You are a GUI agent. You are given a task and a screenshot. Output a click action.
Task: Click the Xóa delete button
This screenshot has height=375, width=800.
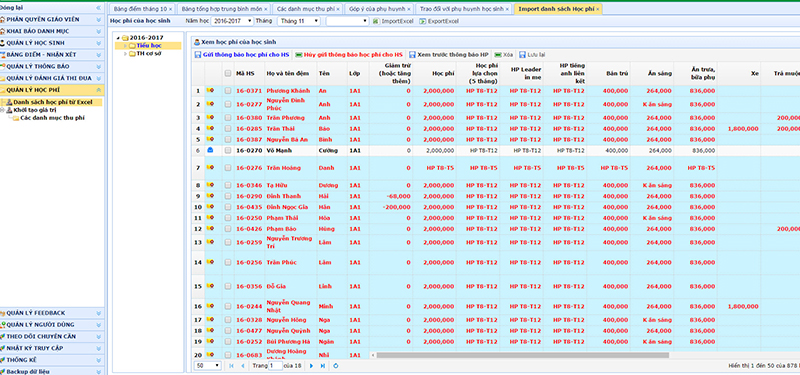click(504, 55)
